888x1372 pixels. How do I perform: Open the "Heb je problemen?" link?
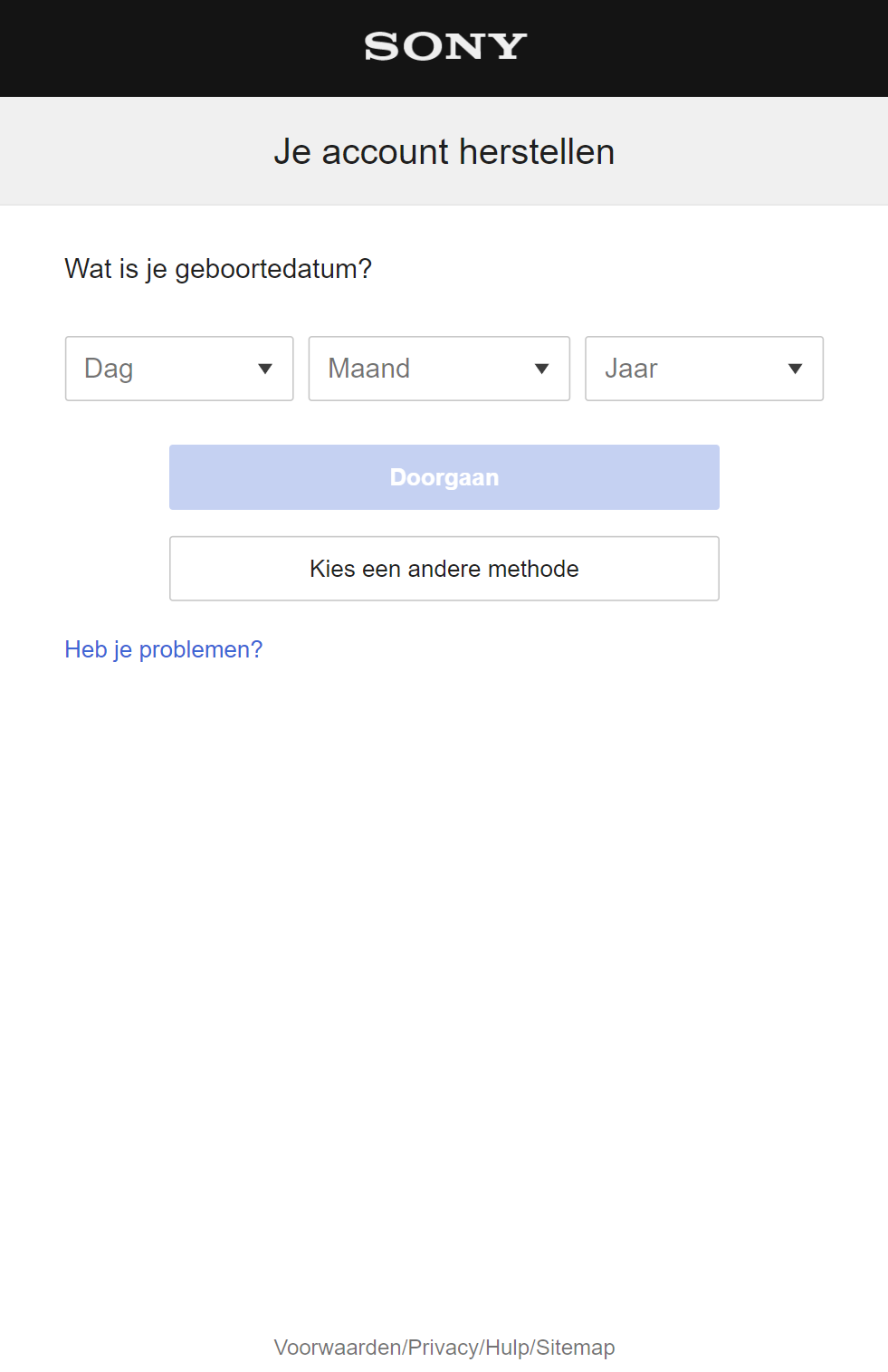click(164, 649)
